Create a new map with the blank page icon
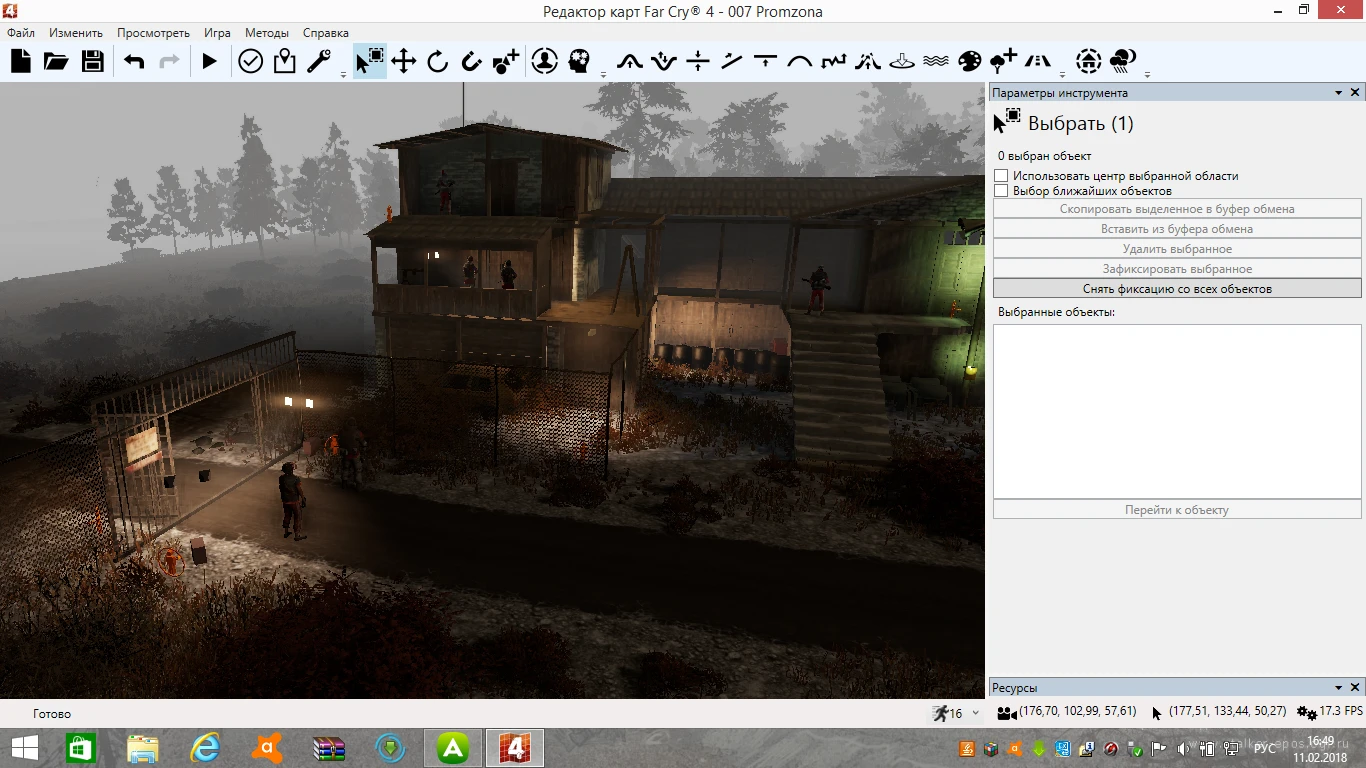This screenshot has height=768, width=1366. click(21, 62)
